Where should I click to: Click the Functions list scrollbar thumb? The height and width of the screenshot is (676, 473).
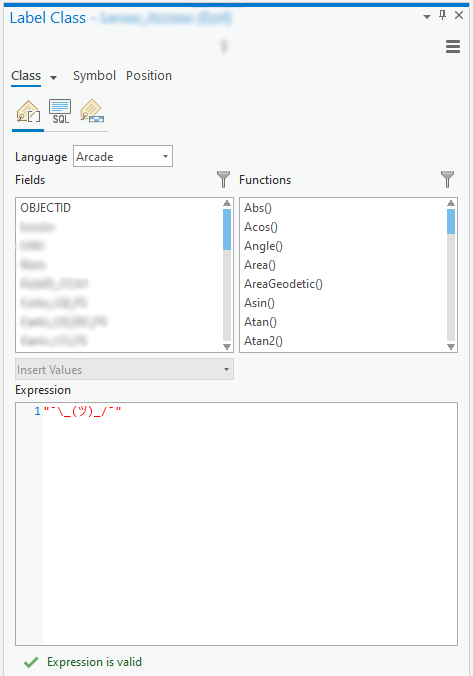point(451,222)
